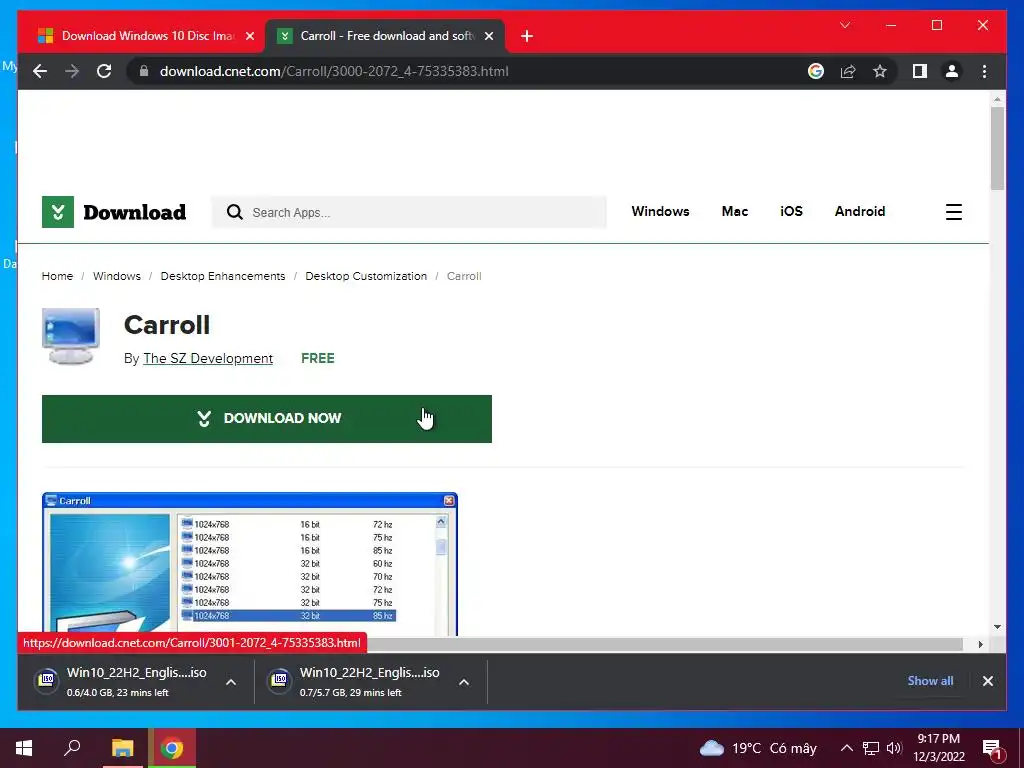Open the Google icon in address bar
The height and width of the screenshot is (768, 1024).
[816, 71]
